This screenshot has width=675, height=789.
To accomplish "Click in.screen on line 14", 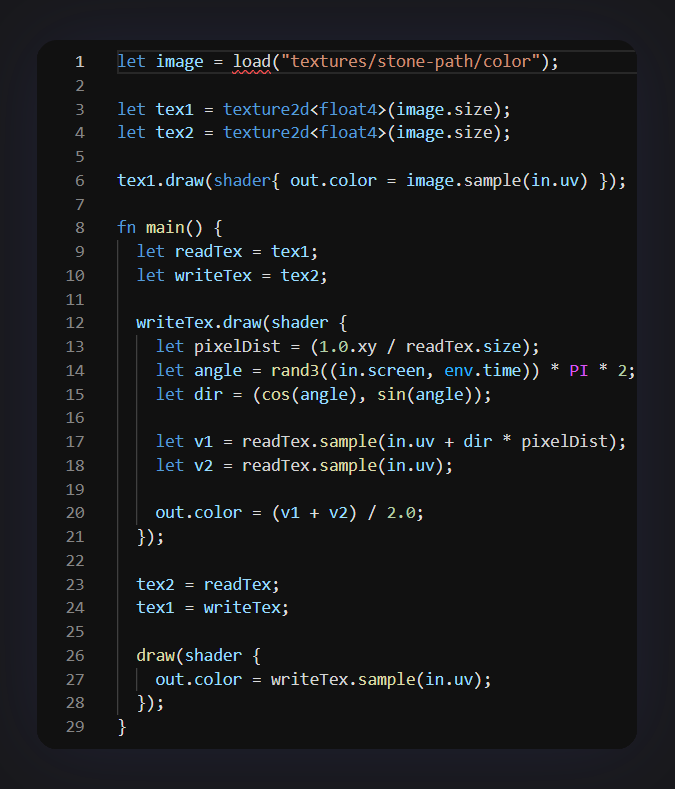I will [x=381, y=371].
